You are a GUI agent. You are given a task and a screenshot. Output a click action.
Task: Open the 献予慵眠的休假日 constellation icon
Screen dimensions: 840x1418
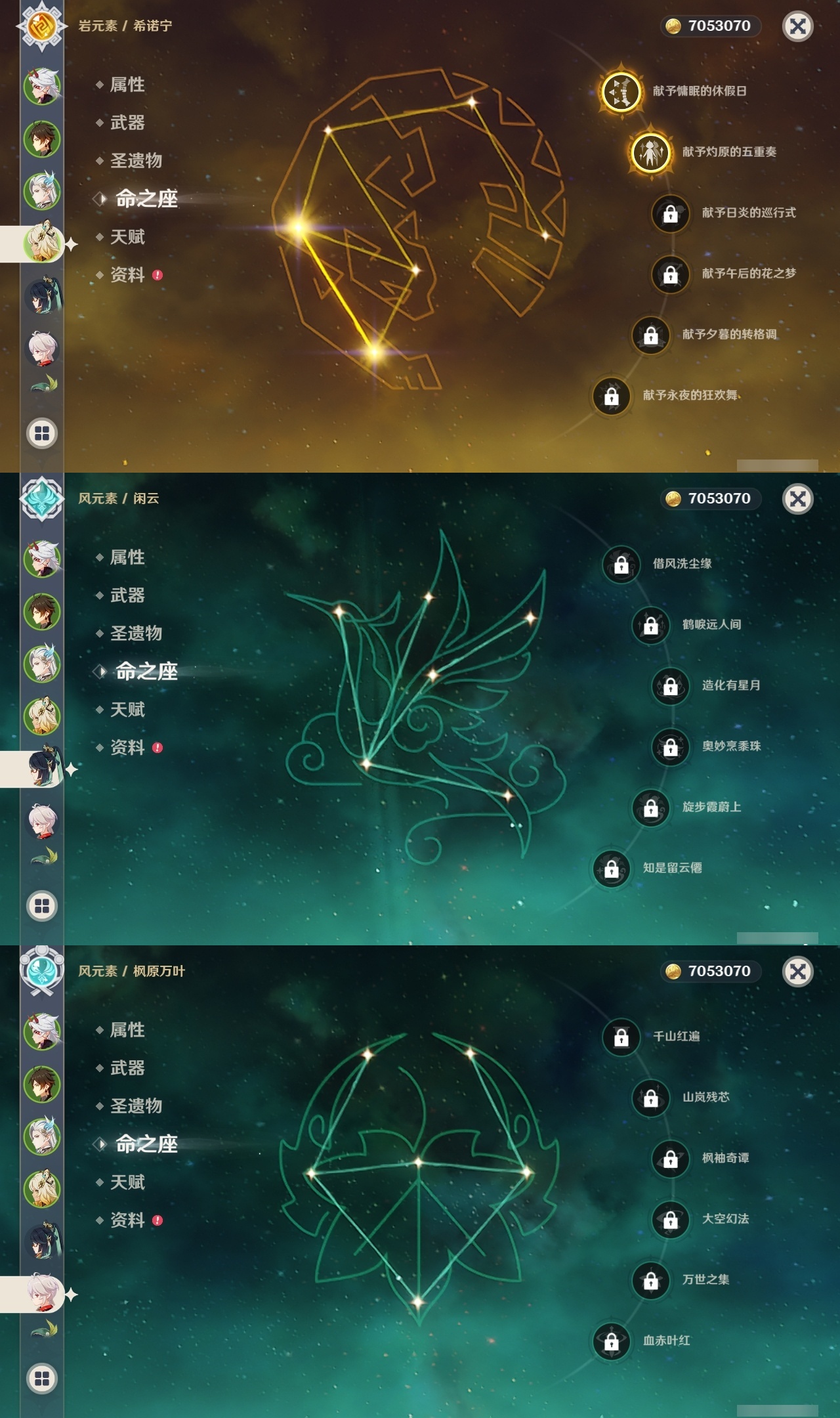pos(621,91)
